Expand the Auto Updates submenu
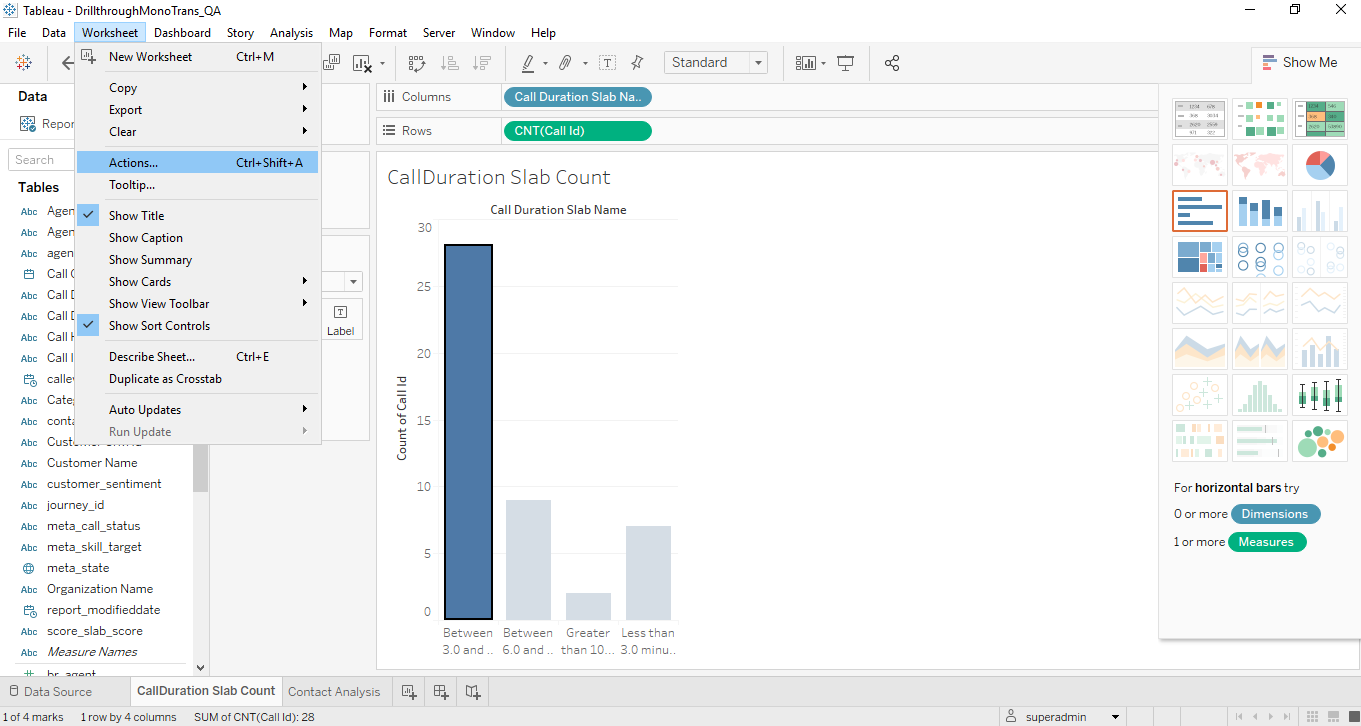Viewport: 1361px width, 726px height. click(x=198, y=410)
